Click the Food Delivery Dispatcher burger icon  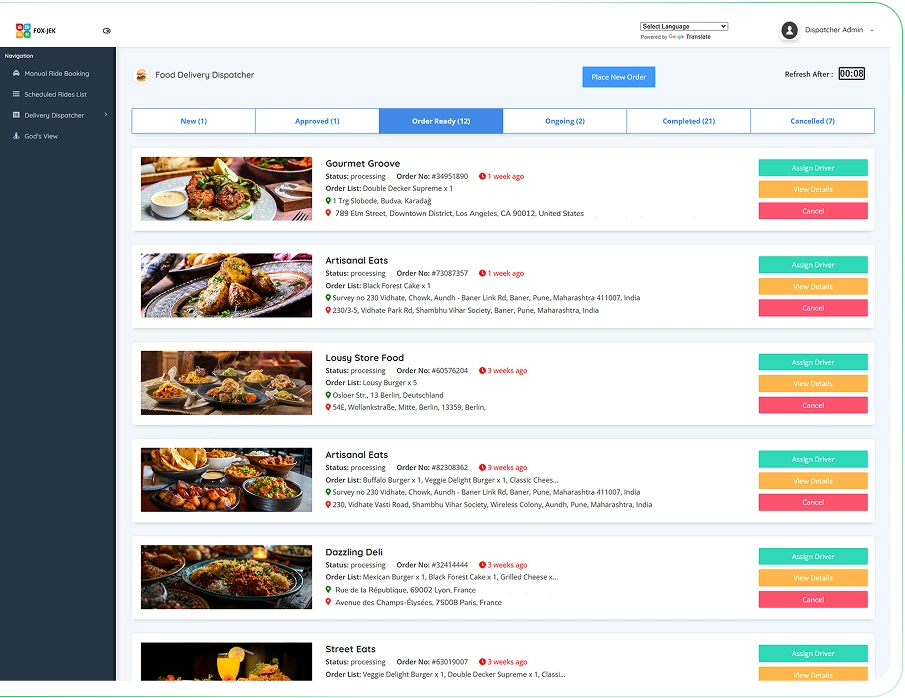pos(141,75)
